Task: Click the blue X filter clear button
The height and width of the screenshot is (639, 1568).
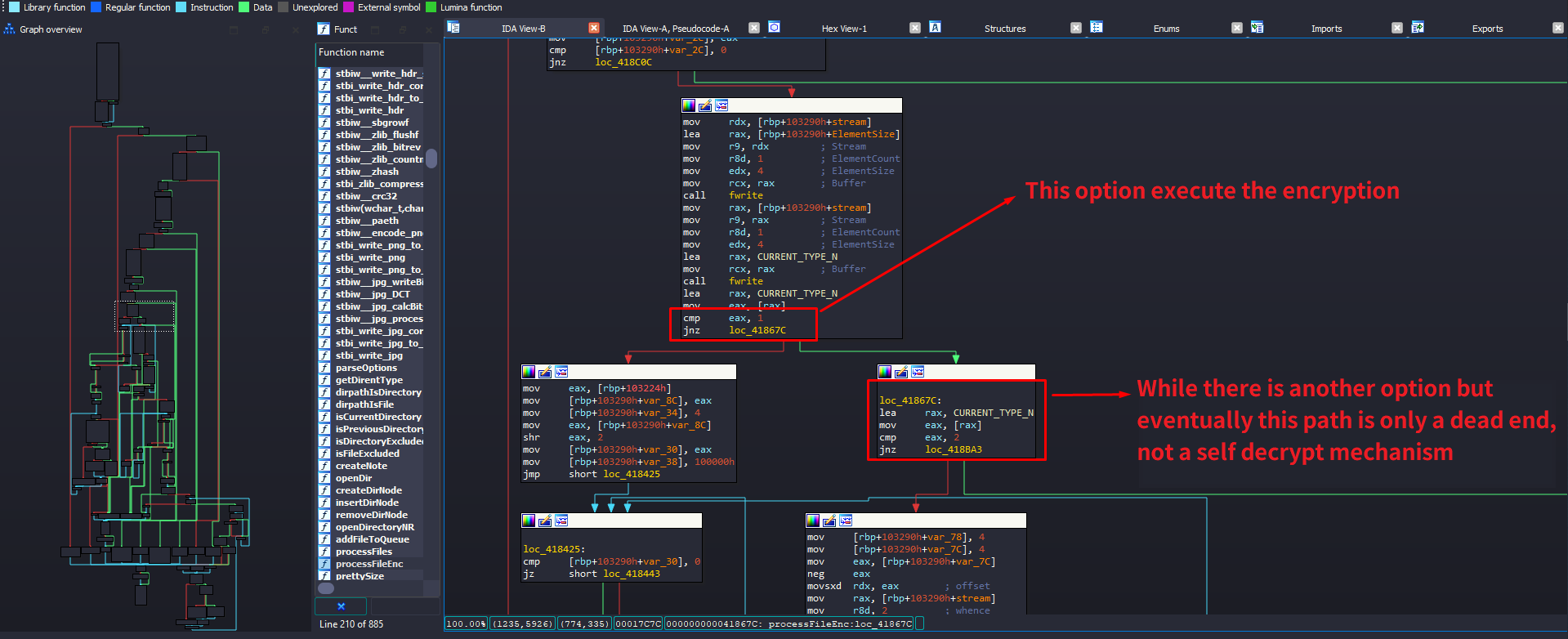Action: click(342, 606)
